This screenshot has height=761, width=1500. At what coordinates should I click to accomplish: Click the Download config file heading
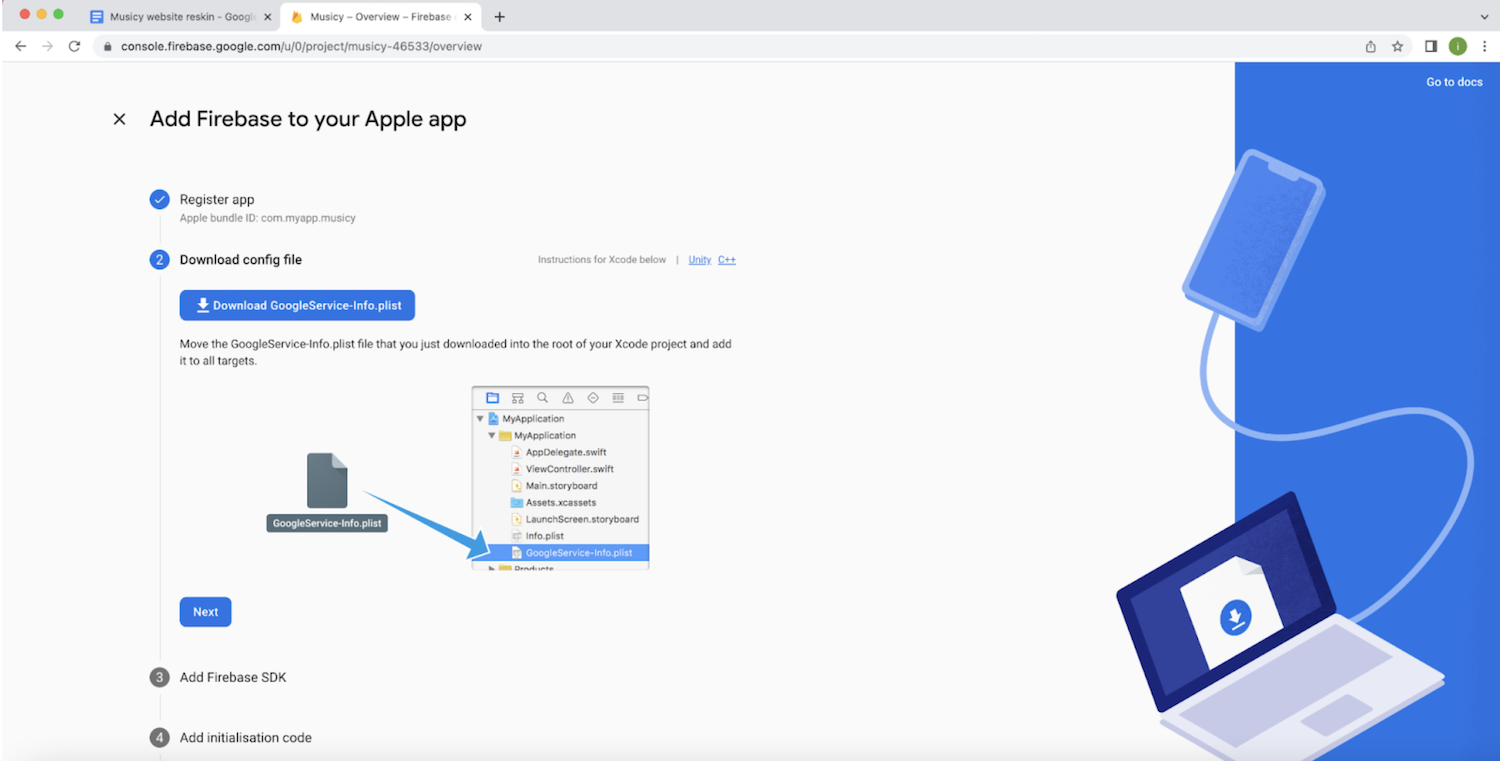click(x=241, y=260)
